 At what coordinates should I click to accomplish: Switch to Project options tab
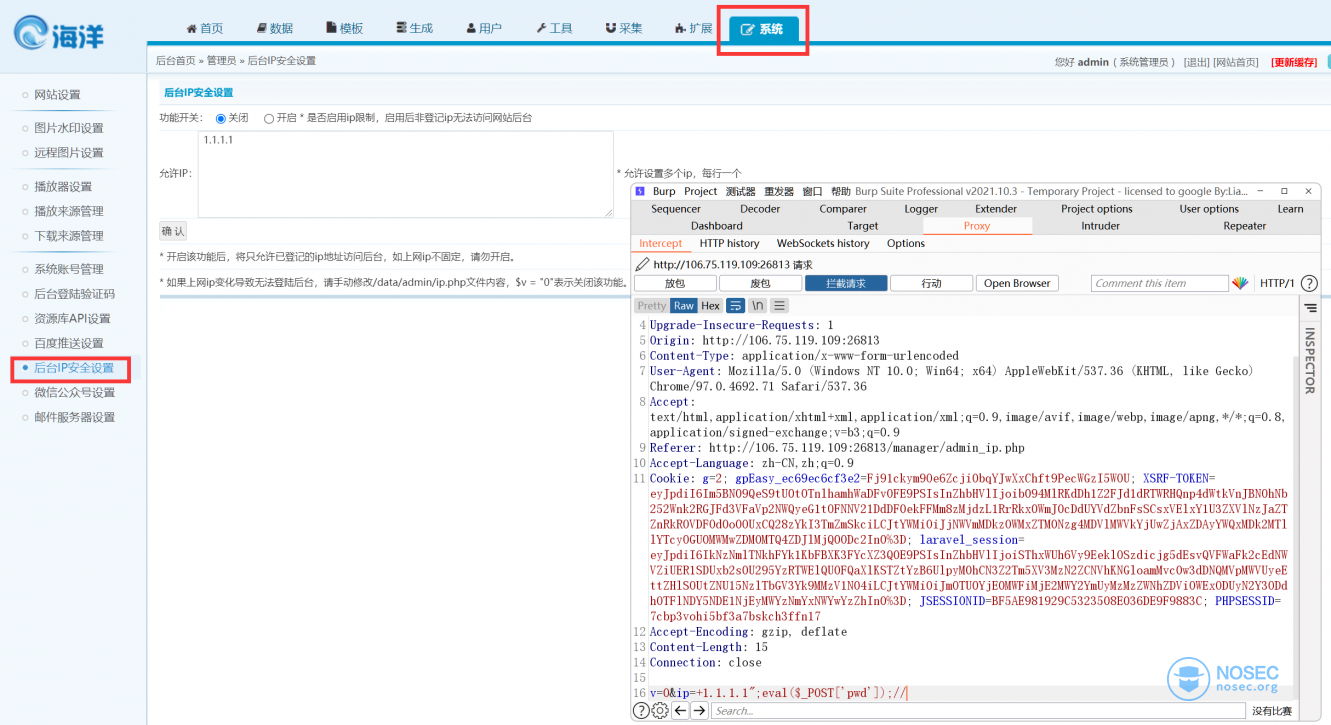(x=1097, y=209)
